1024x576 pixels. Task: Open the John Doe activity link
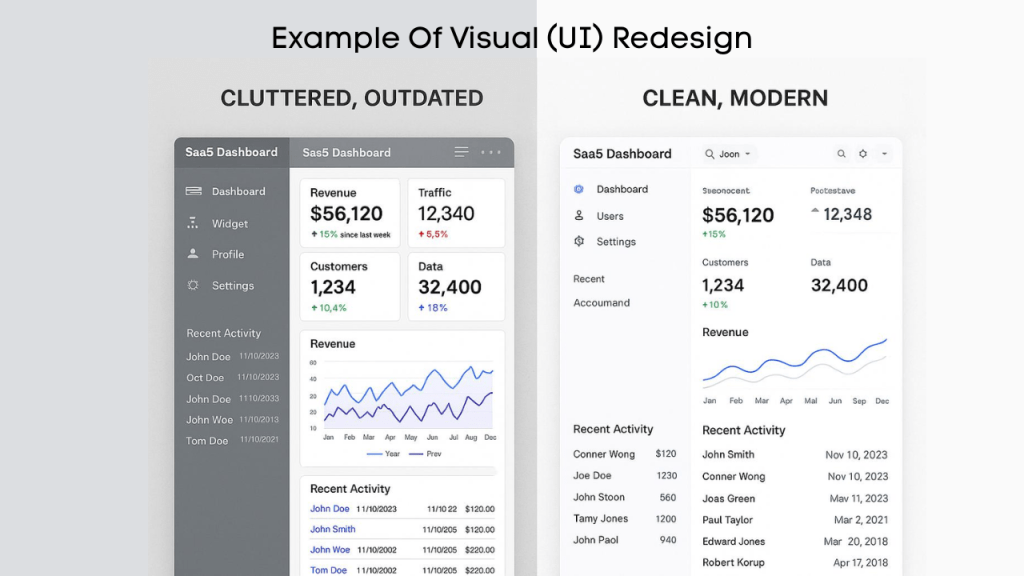[330, 509]
